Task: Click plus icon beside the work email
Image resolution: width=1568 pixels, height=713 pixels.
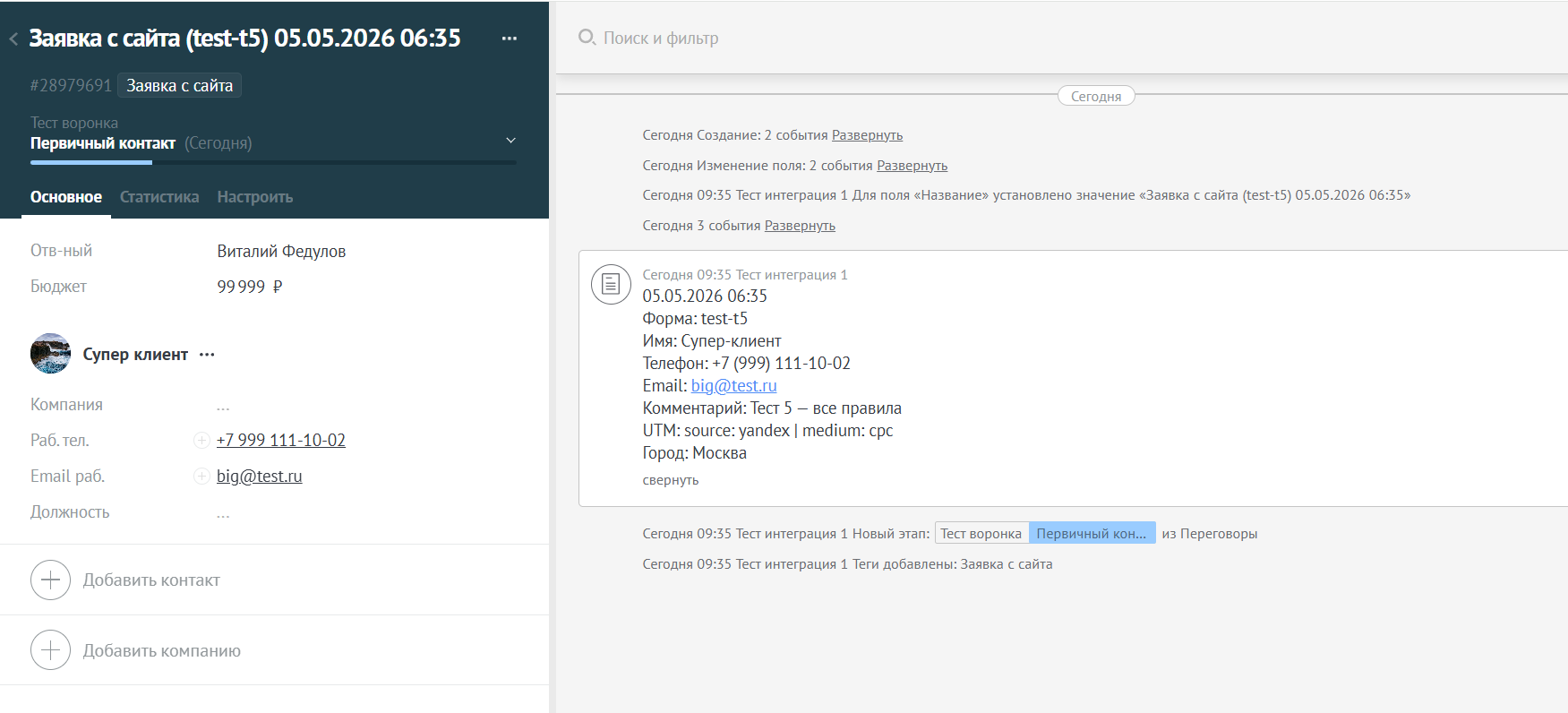Action: click(x=201, y=476)
